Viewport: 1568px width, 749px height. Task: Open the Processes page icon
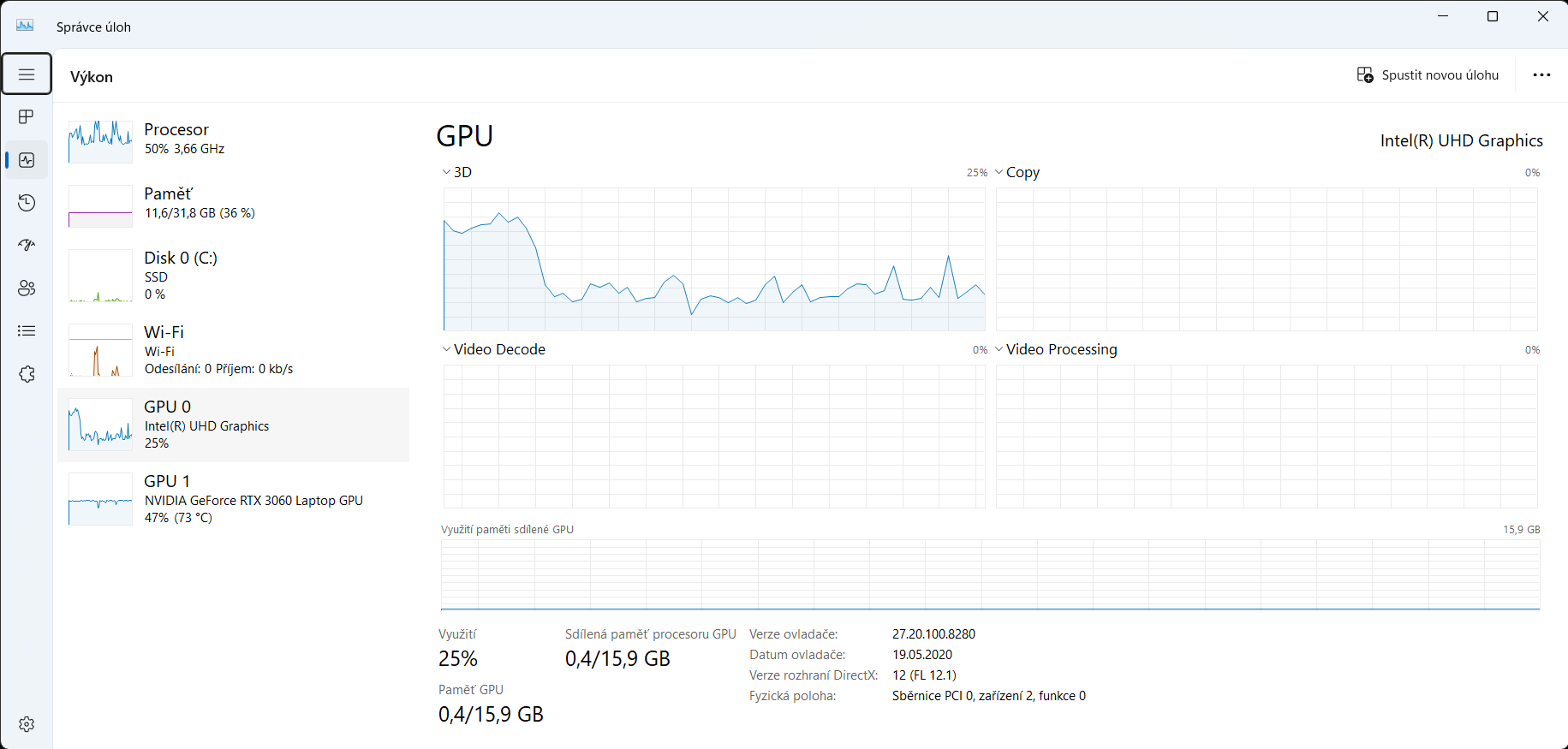pos(27,116)
